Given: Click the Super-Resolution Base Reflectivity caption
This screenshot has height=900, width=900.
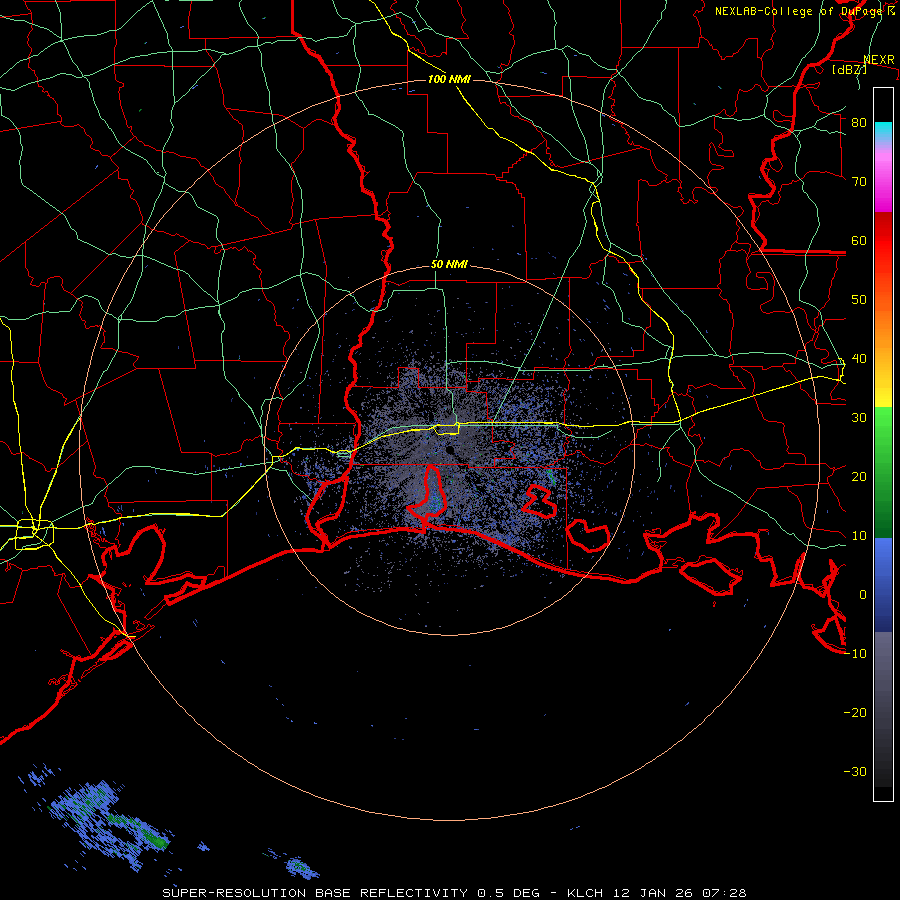Looking at the screenshot, I should coord(455,893).
